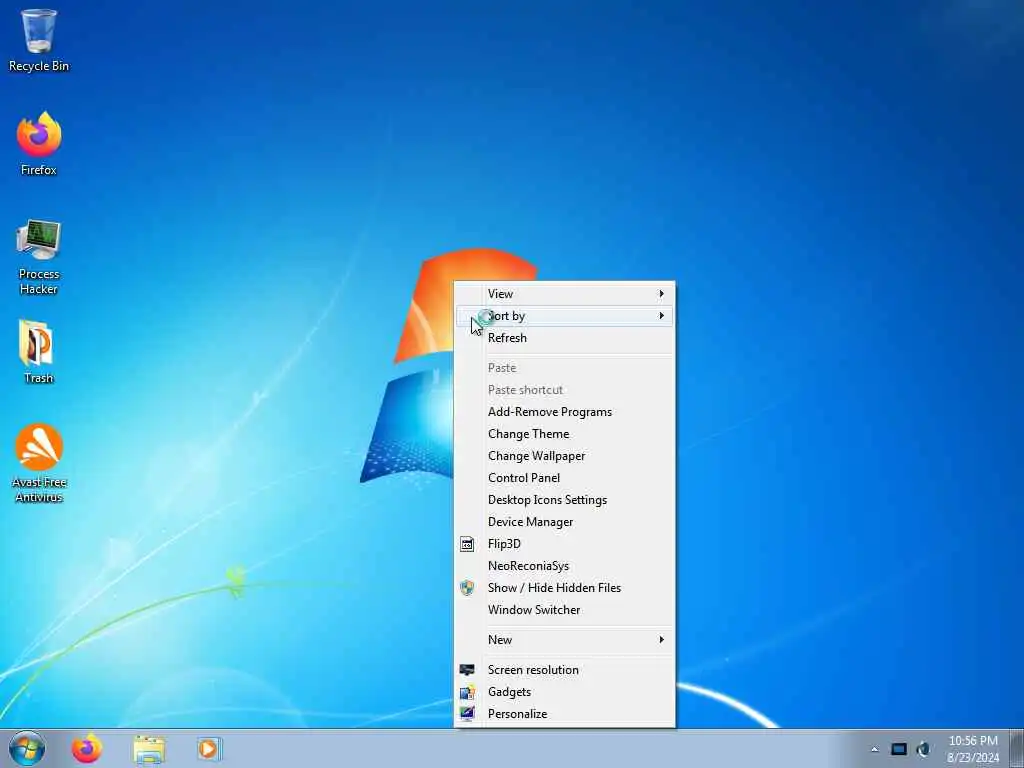Open Screen resolution settings
The height and width of the screenshot is (768, 1024).
(565, 670)
